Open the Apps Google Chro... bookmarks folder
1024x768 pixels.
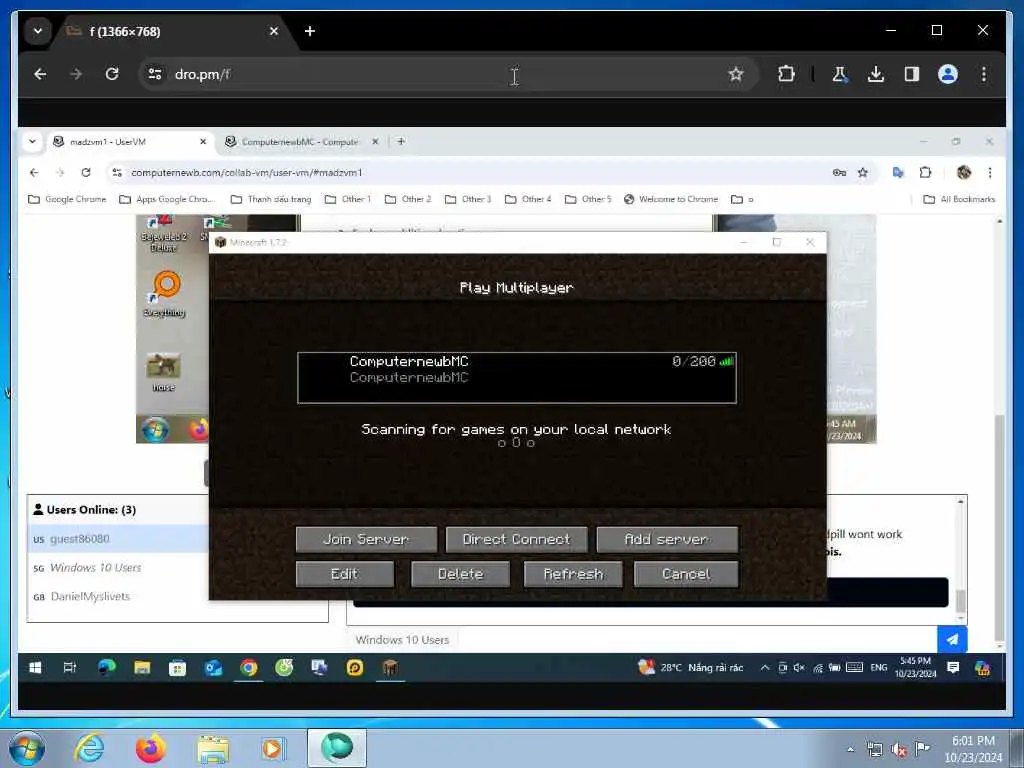[x=167, y=199]
